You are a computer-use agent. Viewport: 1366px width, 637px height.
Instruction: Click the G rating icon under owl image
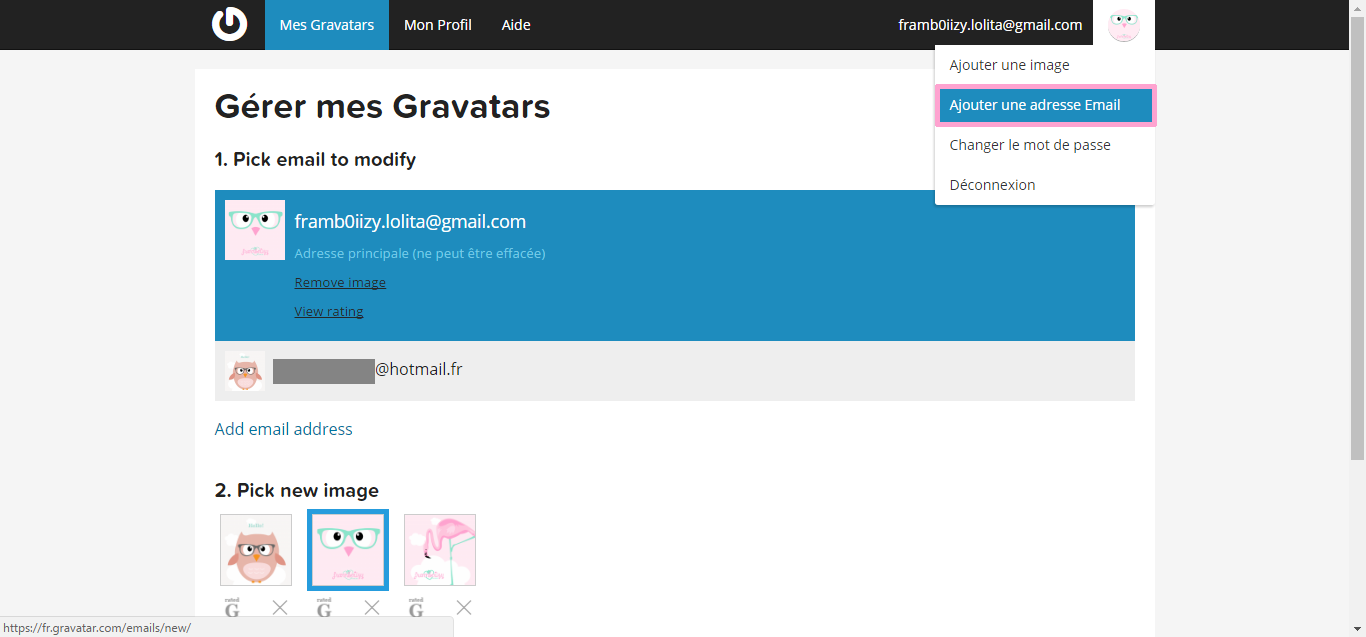pyautogui.click(x=232, y=607)
